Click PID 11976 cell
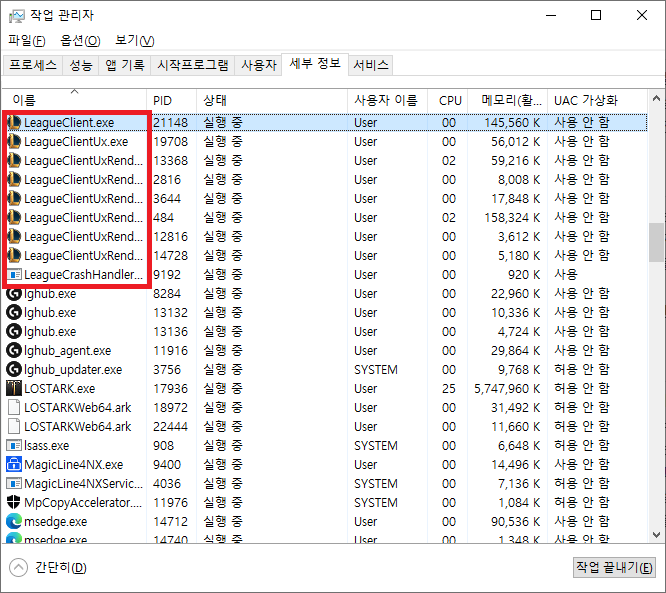The image size is (666, 593). pos(170,503)
